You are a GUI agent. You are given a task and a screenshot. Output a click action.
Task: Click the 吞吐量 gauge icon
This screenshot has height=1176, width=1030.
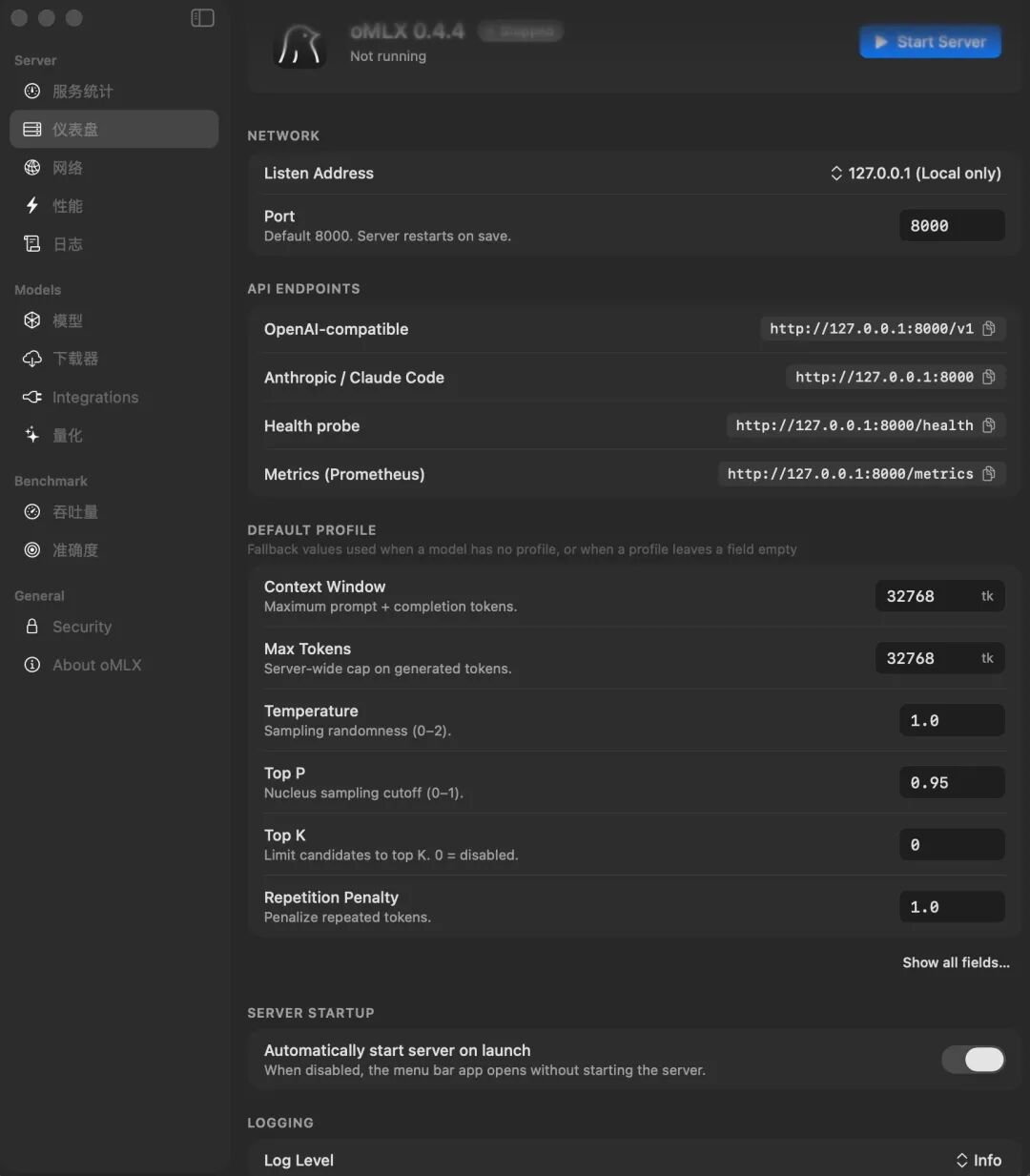[x=32, y=511]
